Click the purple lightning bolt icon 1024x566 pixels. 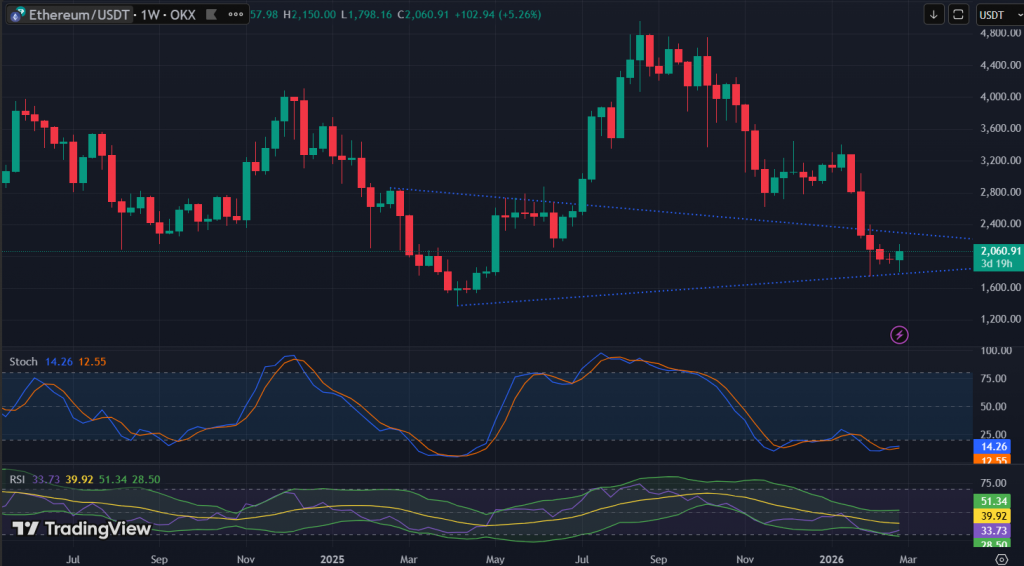pos(899,335)
